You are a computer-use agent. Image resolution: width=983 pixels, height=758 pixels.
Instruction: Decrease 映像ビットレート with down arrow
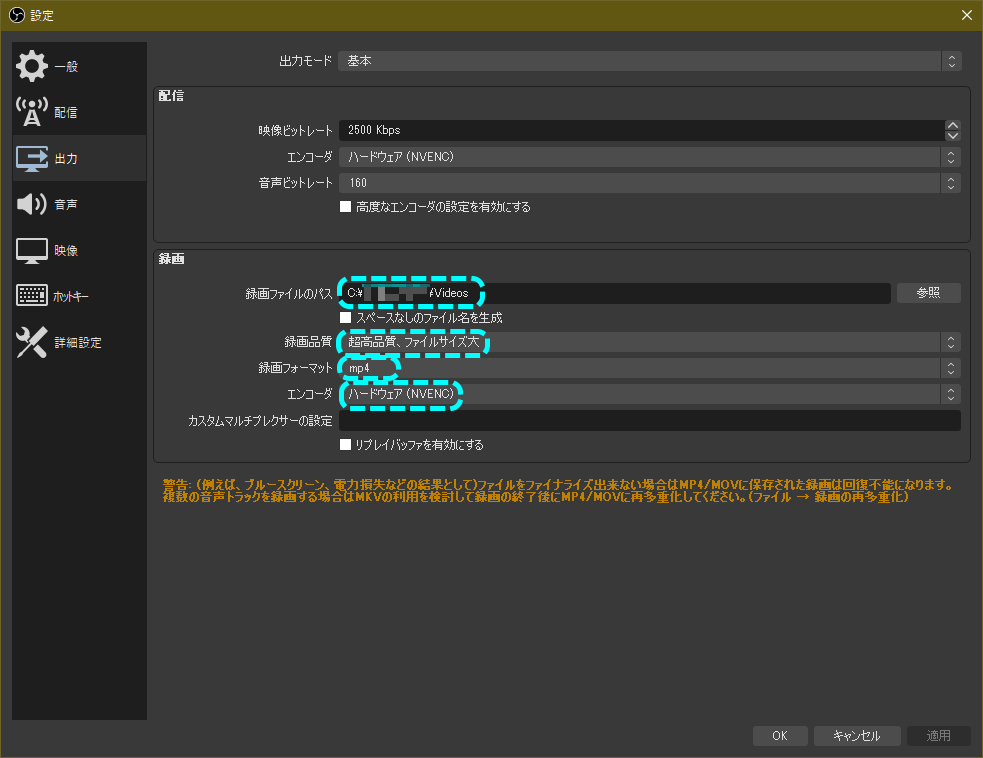point(953,135)
